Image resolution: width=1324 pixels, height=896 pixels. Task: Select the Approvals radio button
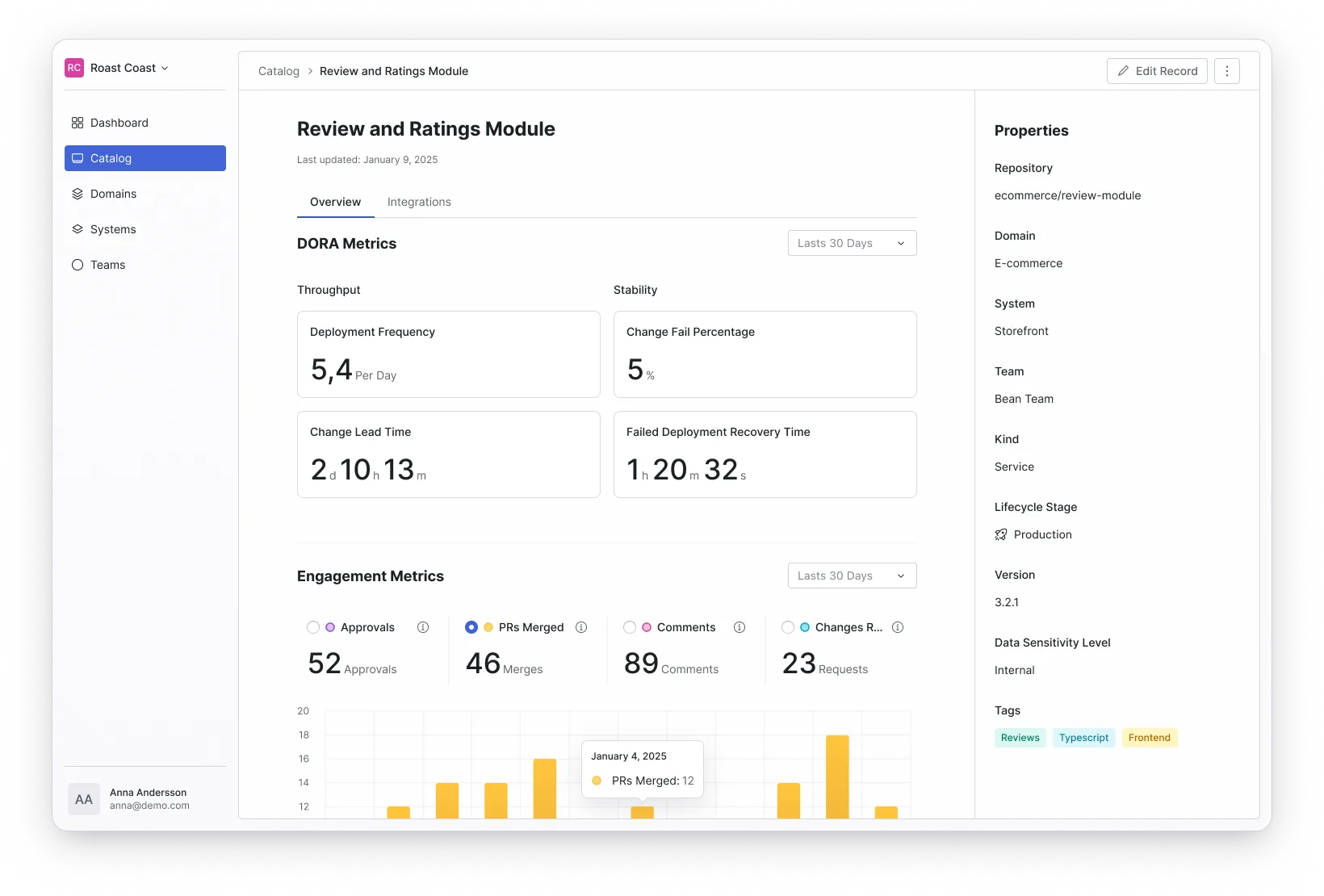313,627
